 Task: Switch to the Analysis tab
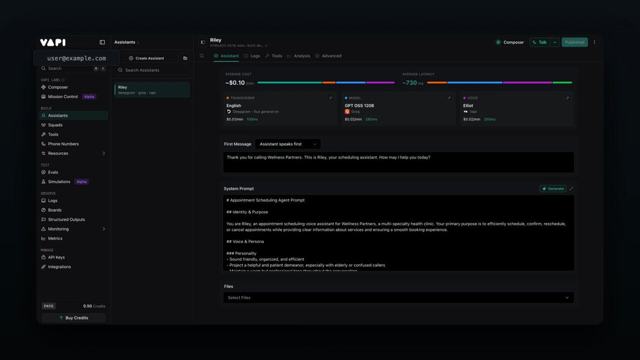pyautogui.click(x=299, y=56)
